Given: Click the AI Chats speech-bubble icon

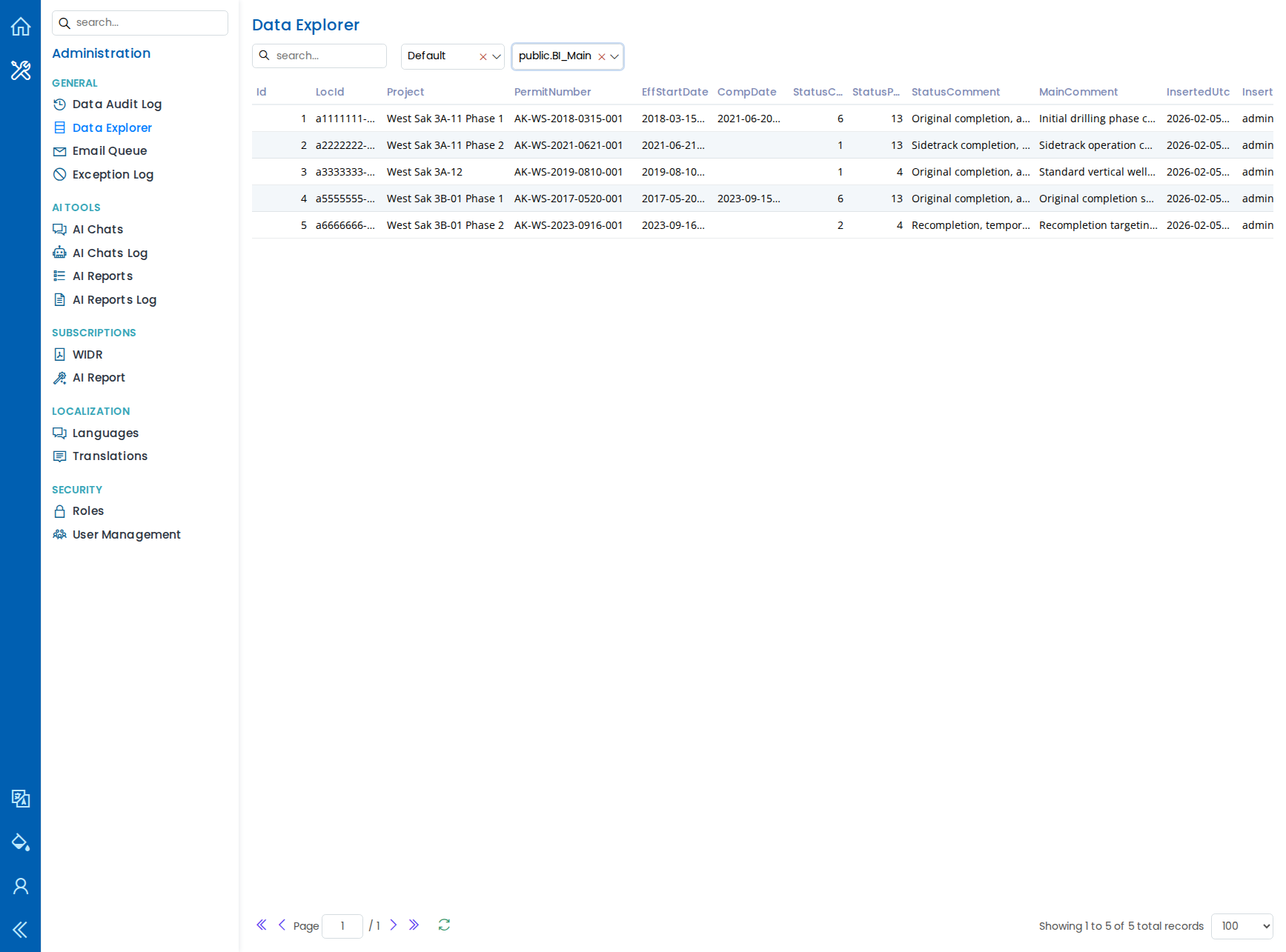Looking at the screenshot, I should 60,230.
